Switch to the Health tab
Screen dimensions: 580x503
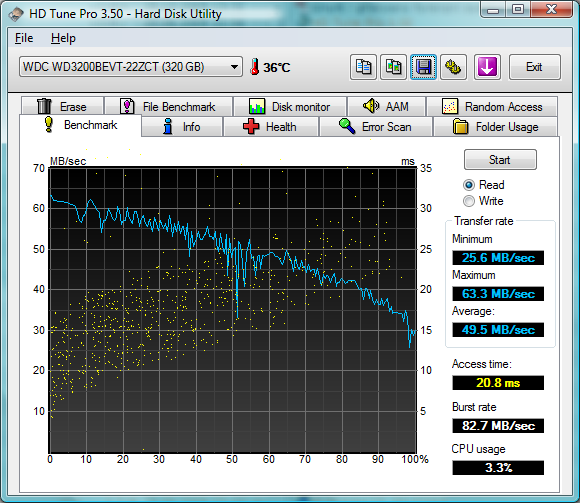coord(271,127)
